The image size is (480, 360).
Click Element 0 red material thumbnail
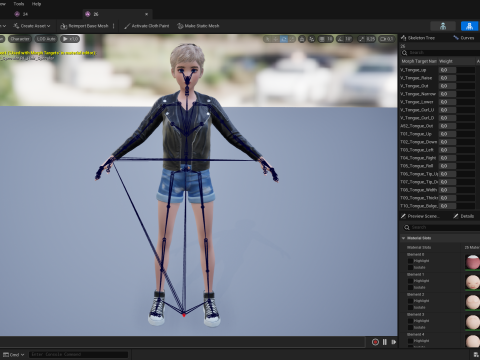473,262
